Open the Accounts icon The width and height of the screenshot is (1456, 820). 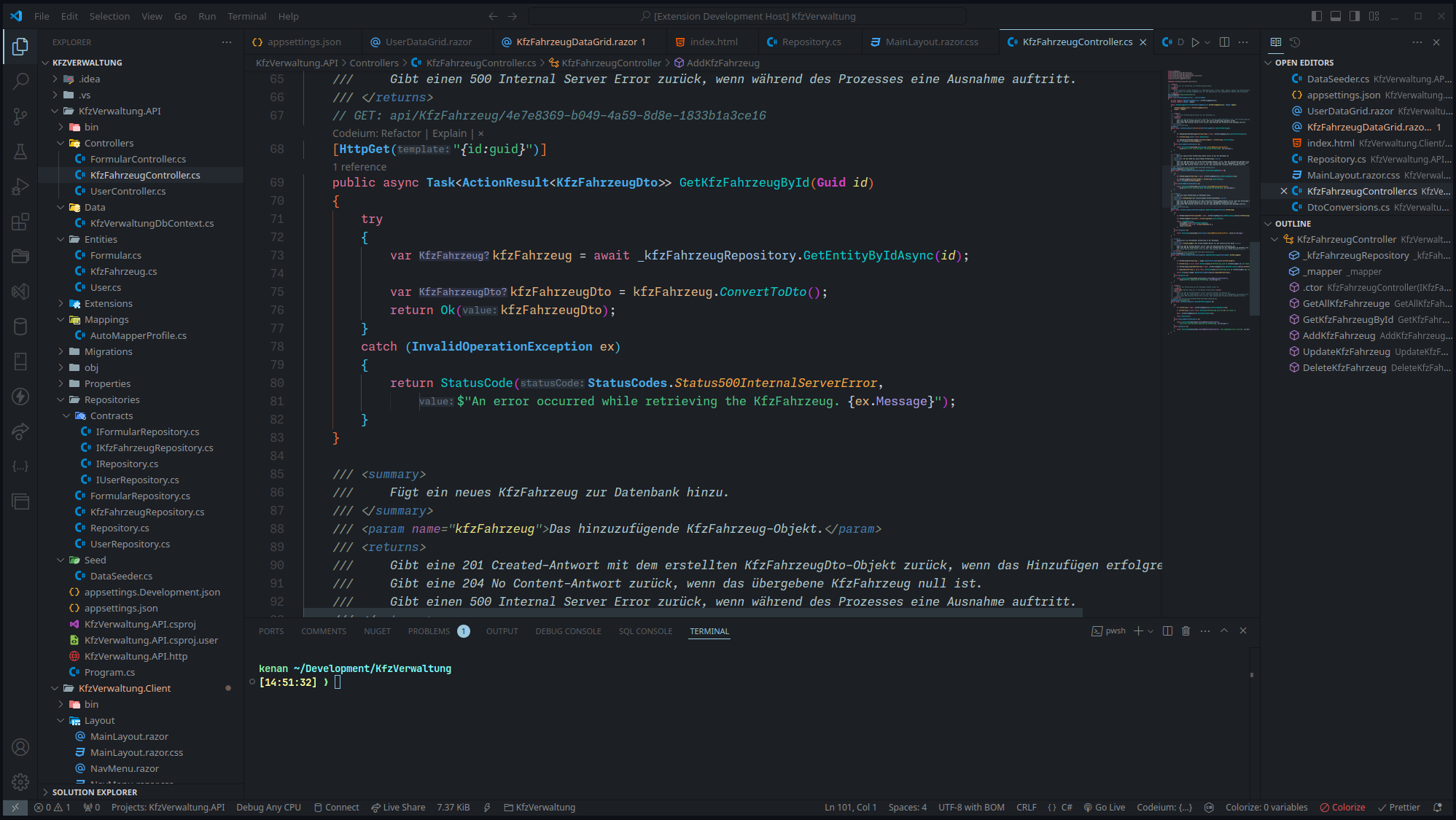coord(20,747)
